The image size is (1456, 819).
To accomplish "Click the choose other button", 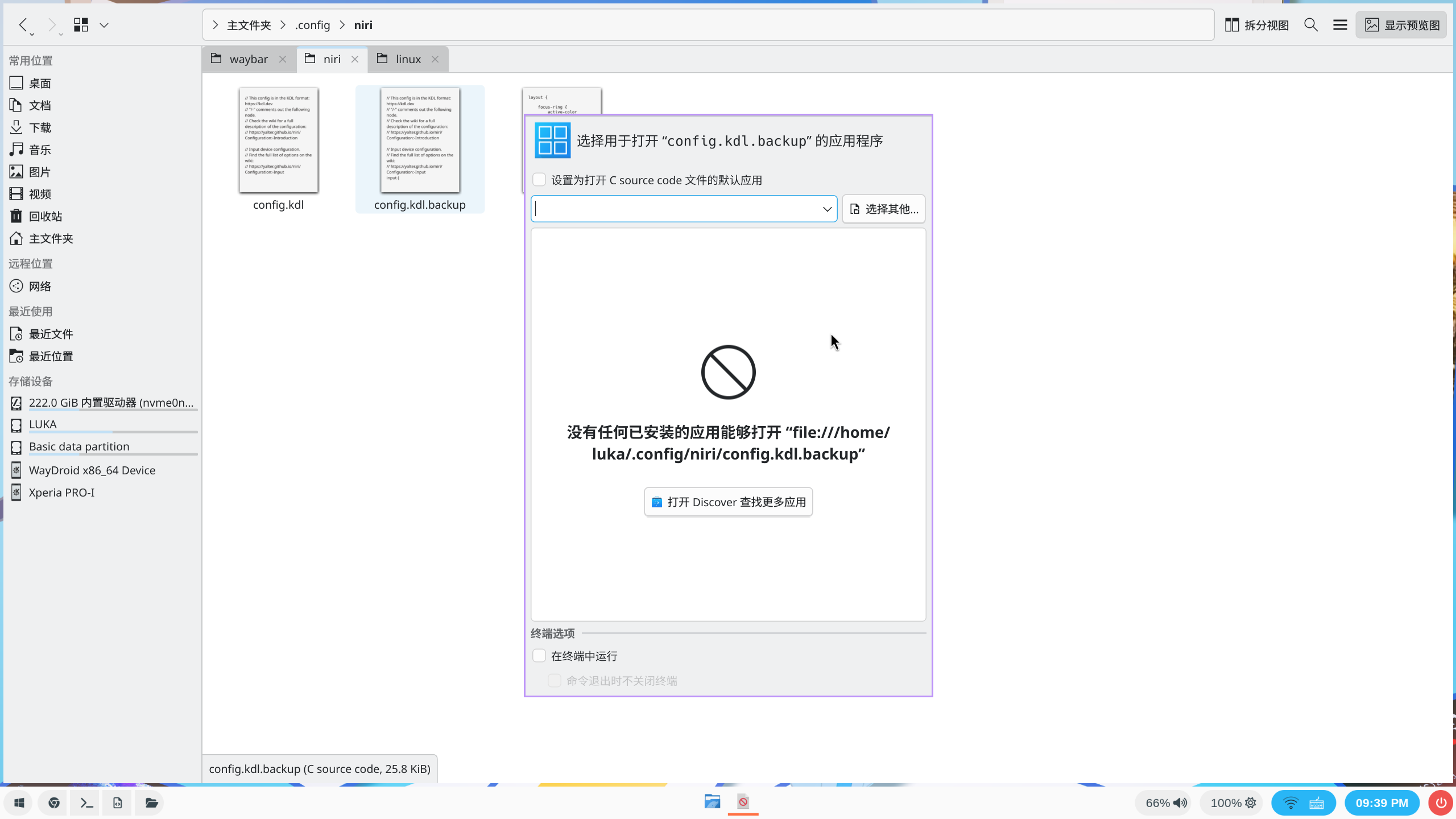I will click(x=884, y=209).
